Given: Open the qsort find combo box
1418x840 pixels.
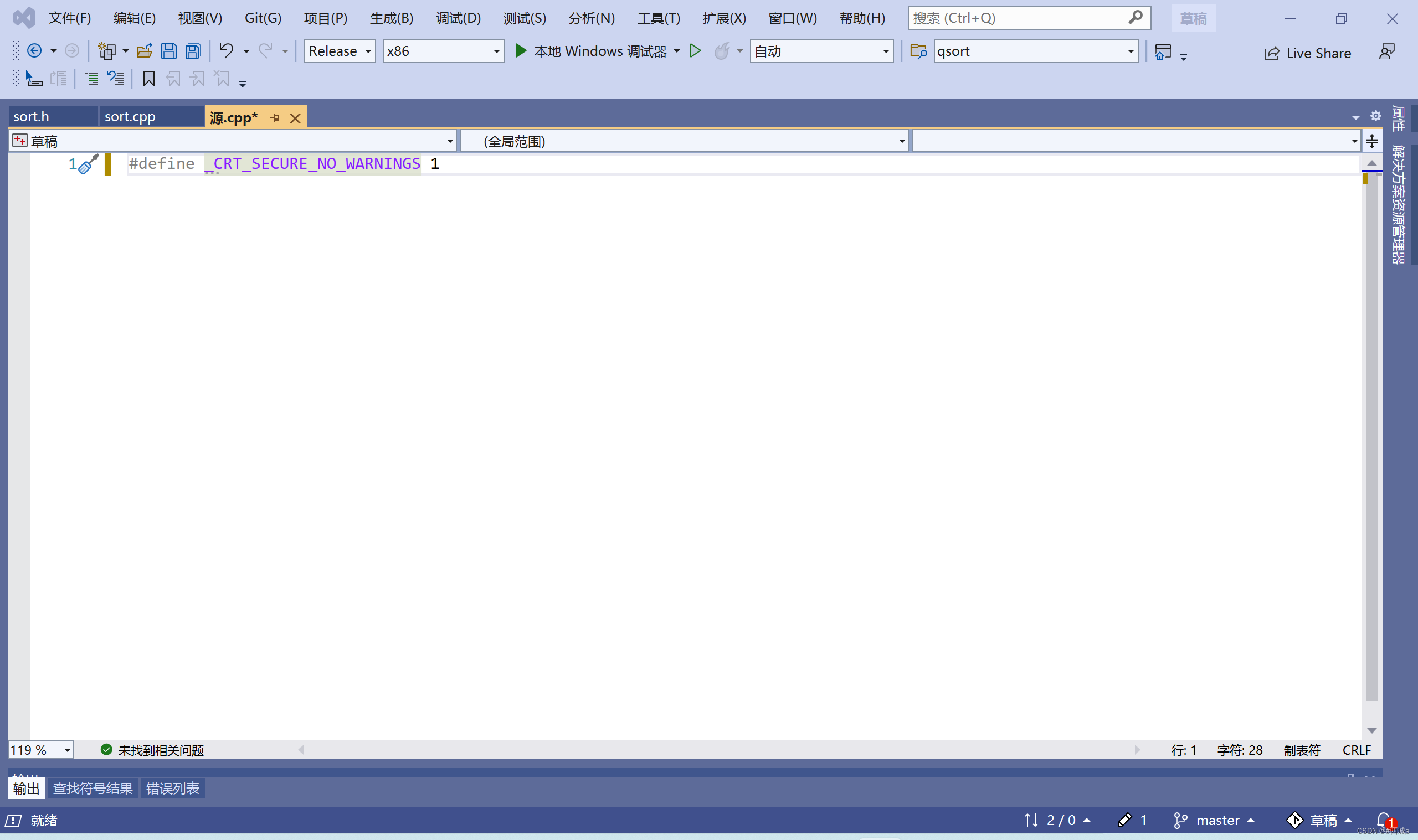Looking at the screenshot, I should tap(1035, 51).
